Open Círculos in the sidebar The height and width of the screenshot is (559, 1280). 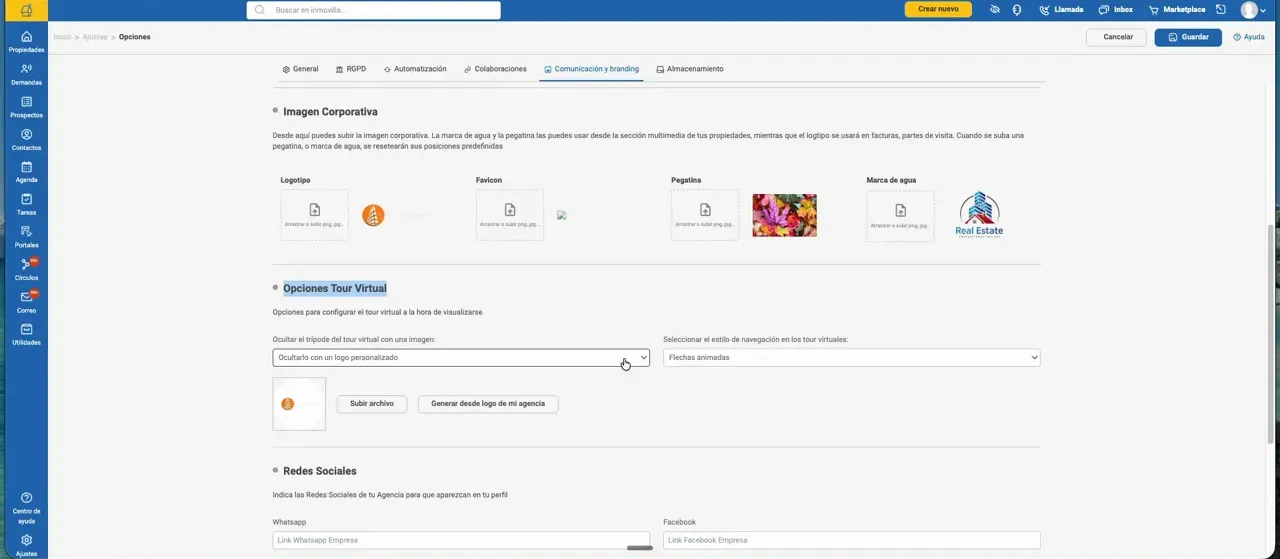pyautogui.click(x=26, y=270)
